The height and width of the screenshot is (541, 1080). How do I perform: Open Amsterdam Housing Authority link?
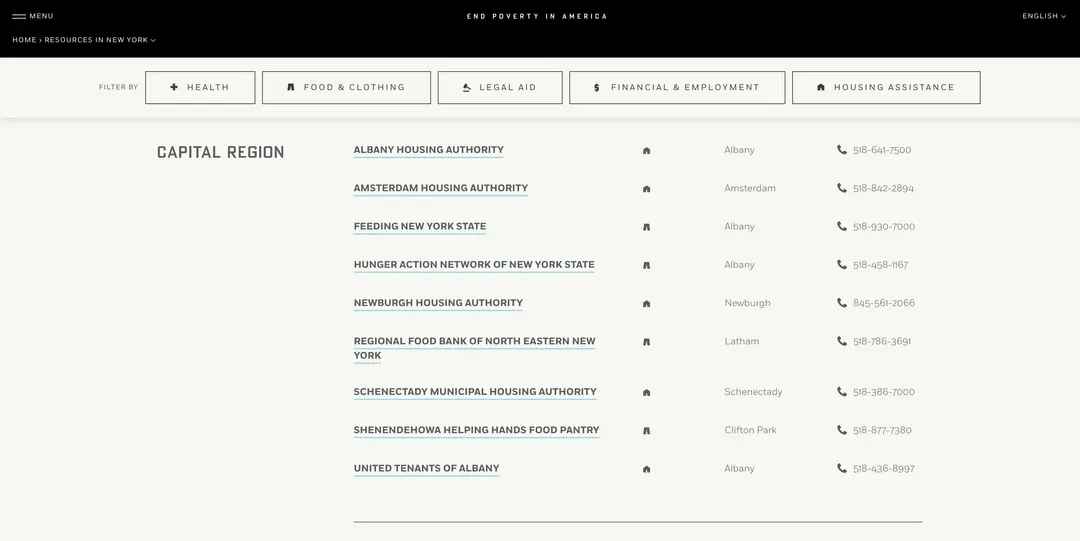click(x=441, y=187)
